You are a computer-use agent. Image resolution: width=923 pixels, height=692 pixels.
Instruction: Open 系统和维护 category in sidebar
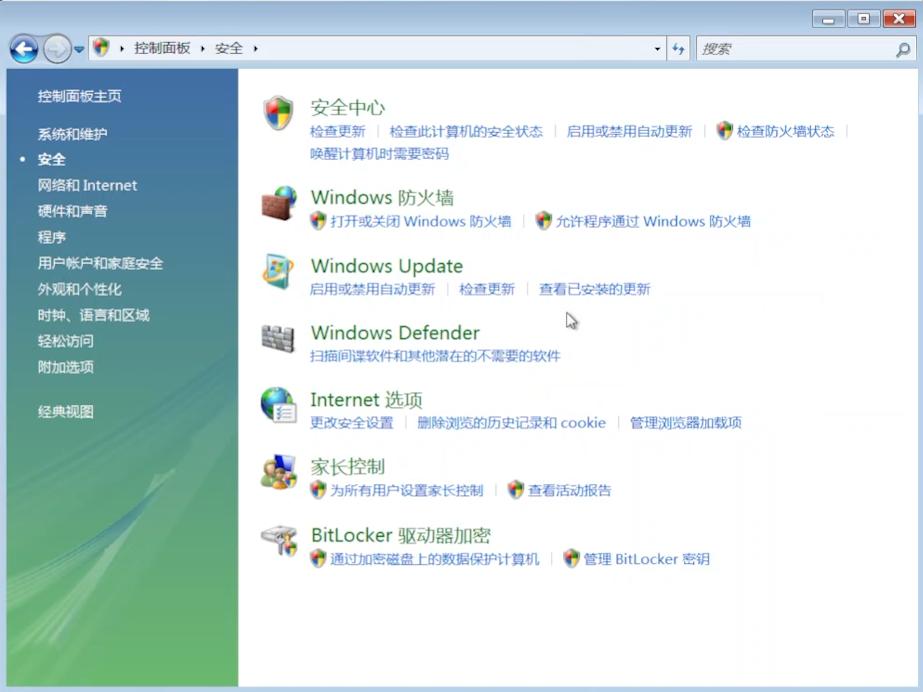(72, 134)
